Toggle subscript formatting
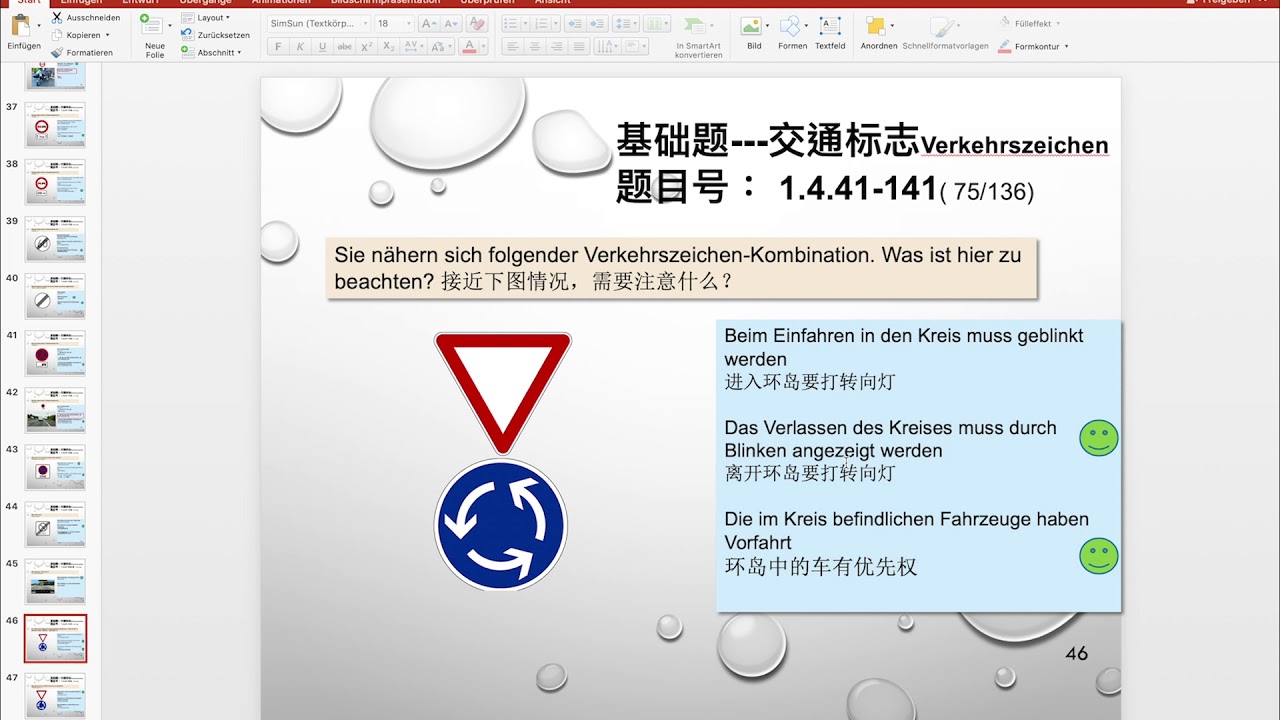Image resolution: width=1280 pixels, height=720 pixels. tap(389, 46)
